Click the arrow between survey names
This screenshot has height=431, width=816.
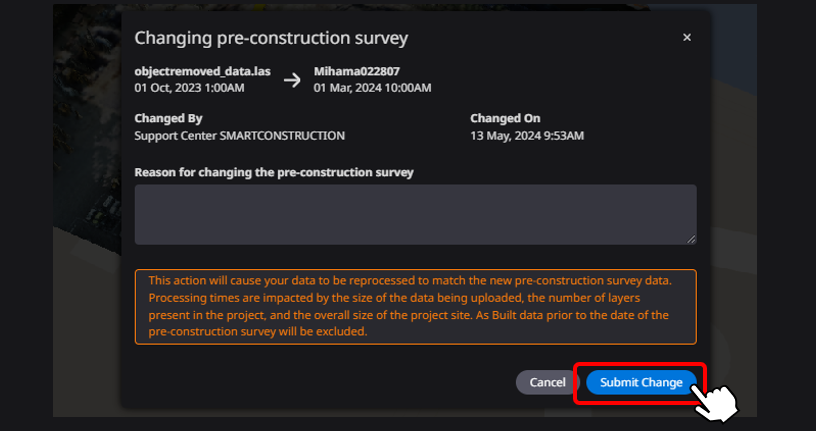292,80
